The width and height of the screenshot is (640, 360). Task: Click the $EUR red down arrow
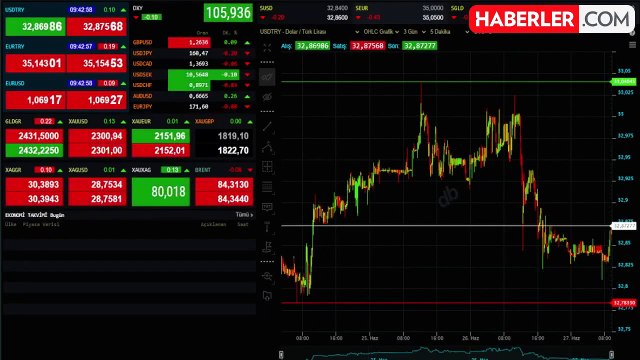(x=358, y=18)
